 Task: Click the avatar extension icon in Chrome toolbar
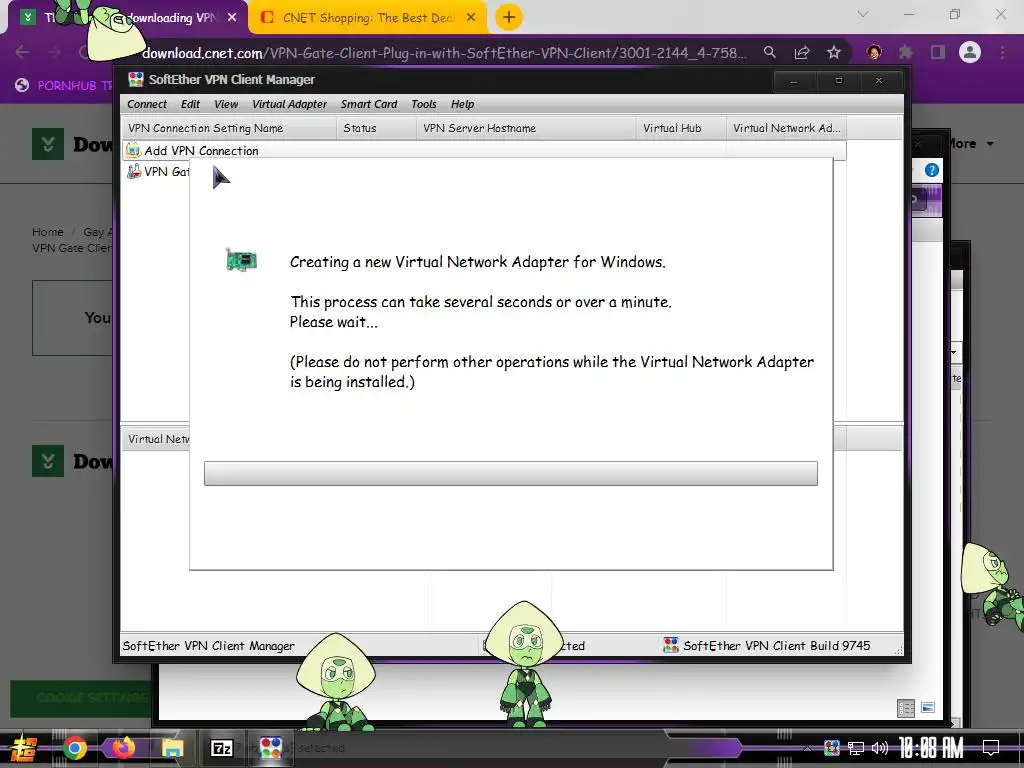874,52
